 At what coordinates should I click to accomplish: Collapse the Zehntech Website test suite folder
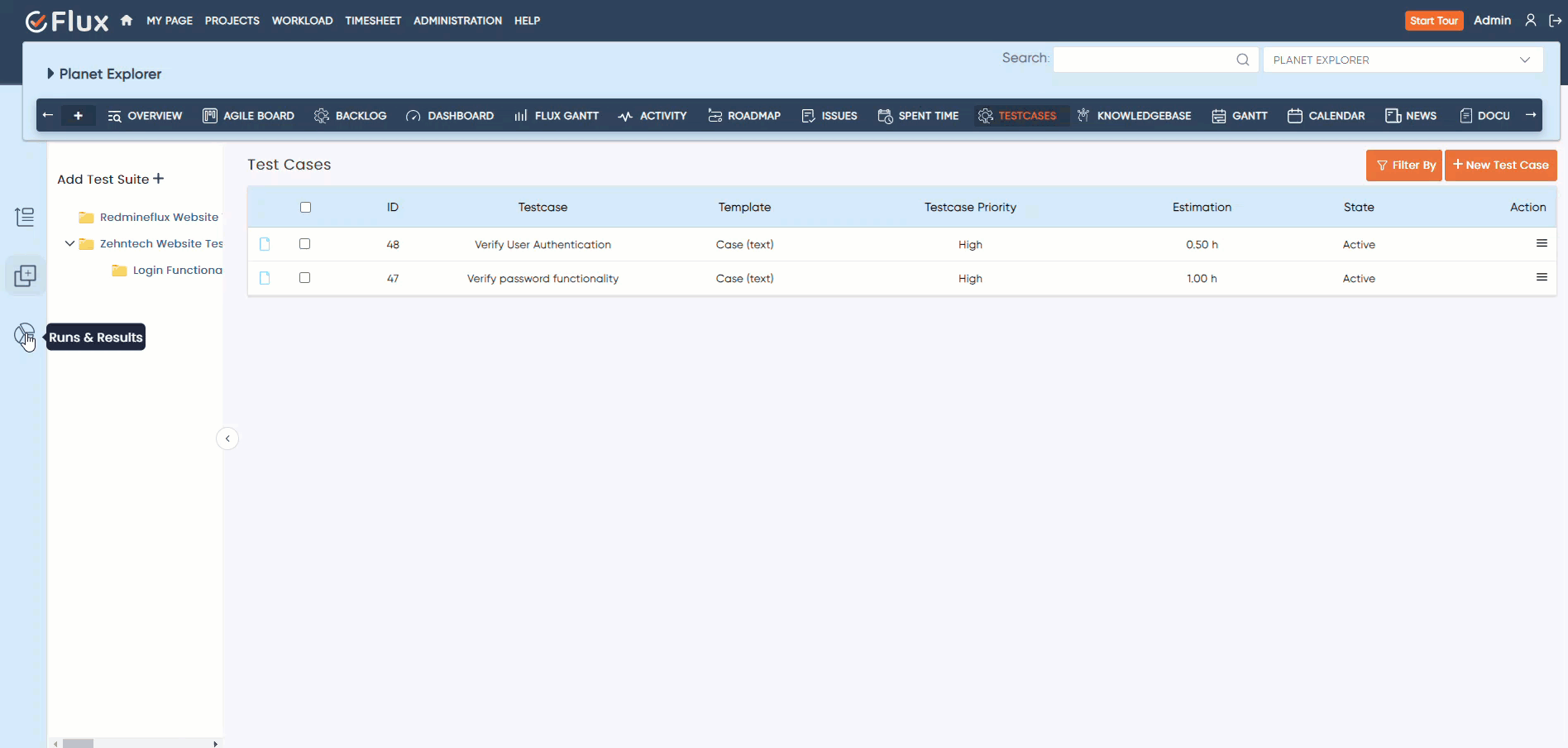point(70,243)
